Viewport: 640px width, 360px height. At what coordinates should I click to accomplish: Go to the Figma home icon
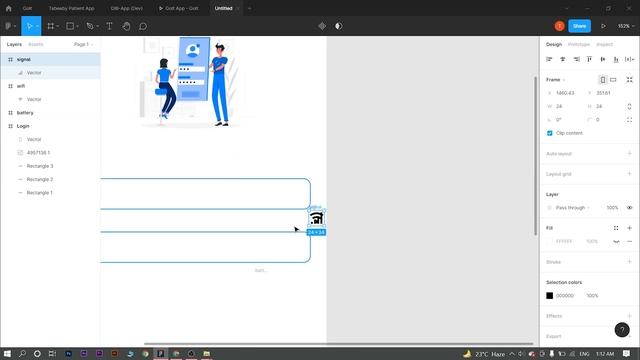click(8, 8)
